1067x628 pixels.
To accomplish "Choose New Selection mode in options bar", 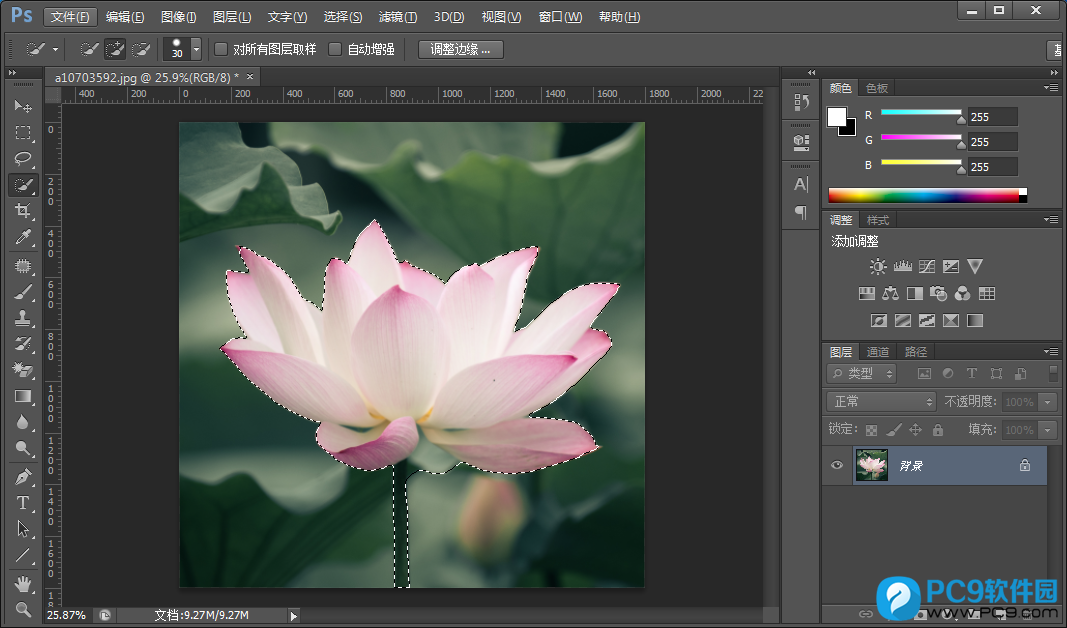I will coord(89,49).
